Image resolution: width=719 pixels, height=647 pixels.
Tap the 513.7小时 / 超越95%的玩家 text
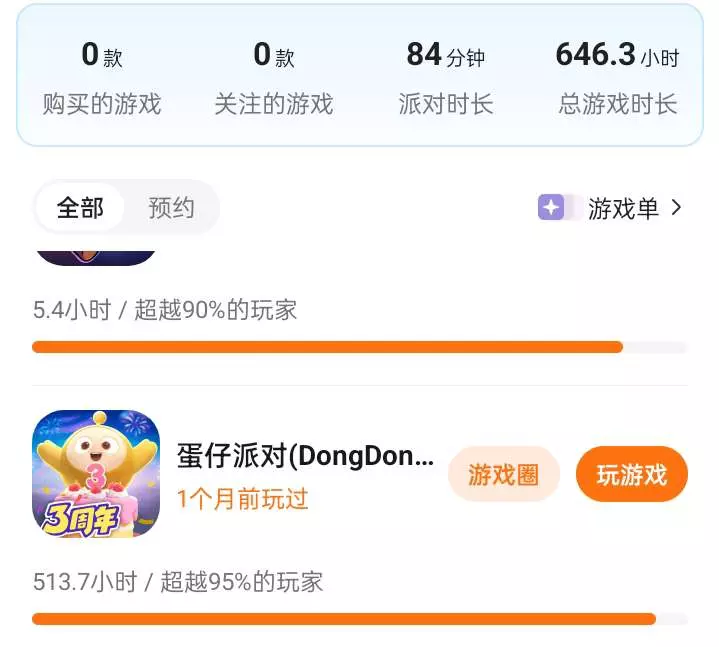tap(178, 581)
